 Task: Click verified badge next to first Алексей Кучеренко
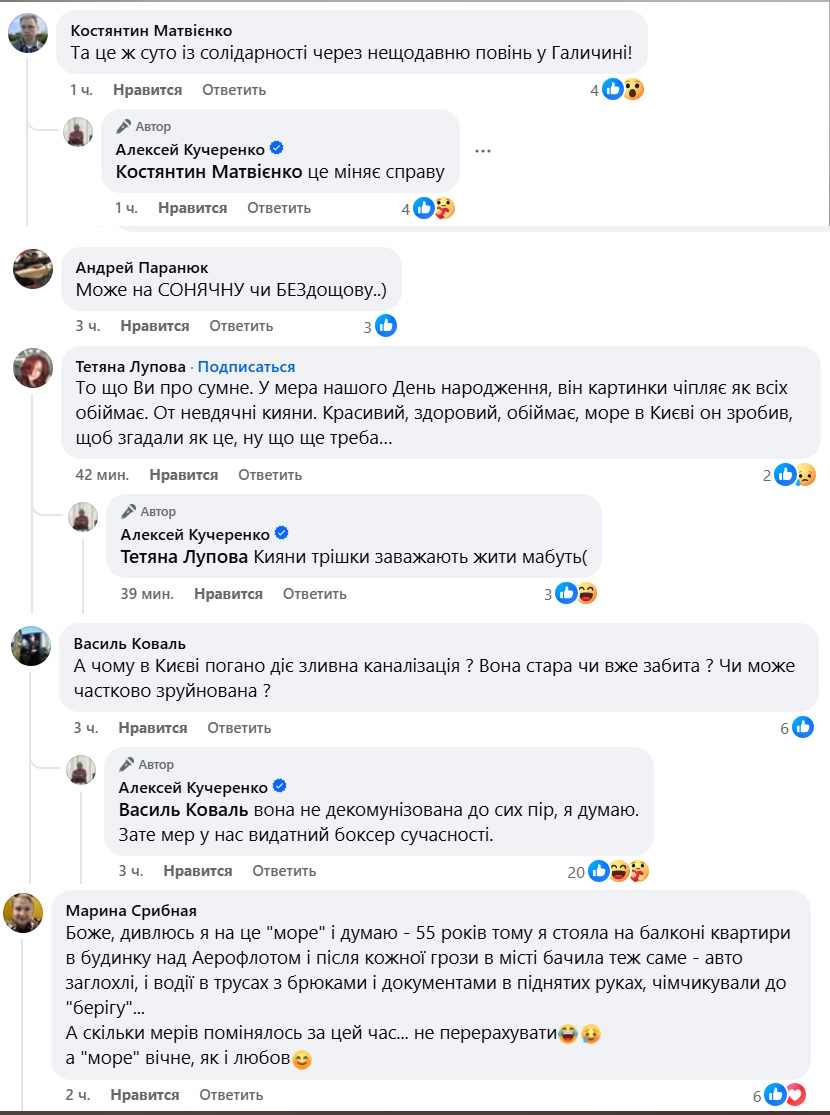[x=277, y=148]
